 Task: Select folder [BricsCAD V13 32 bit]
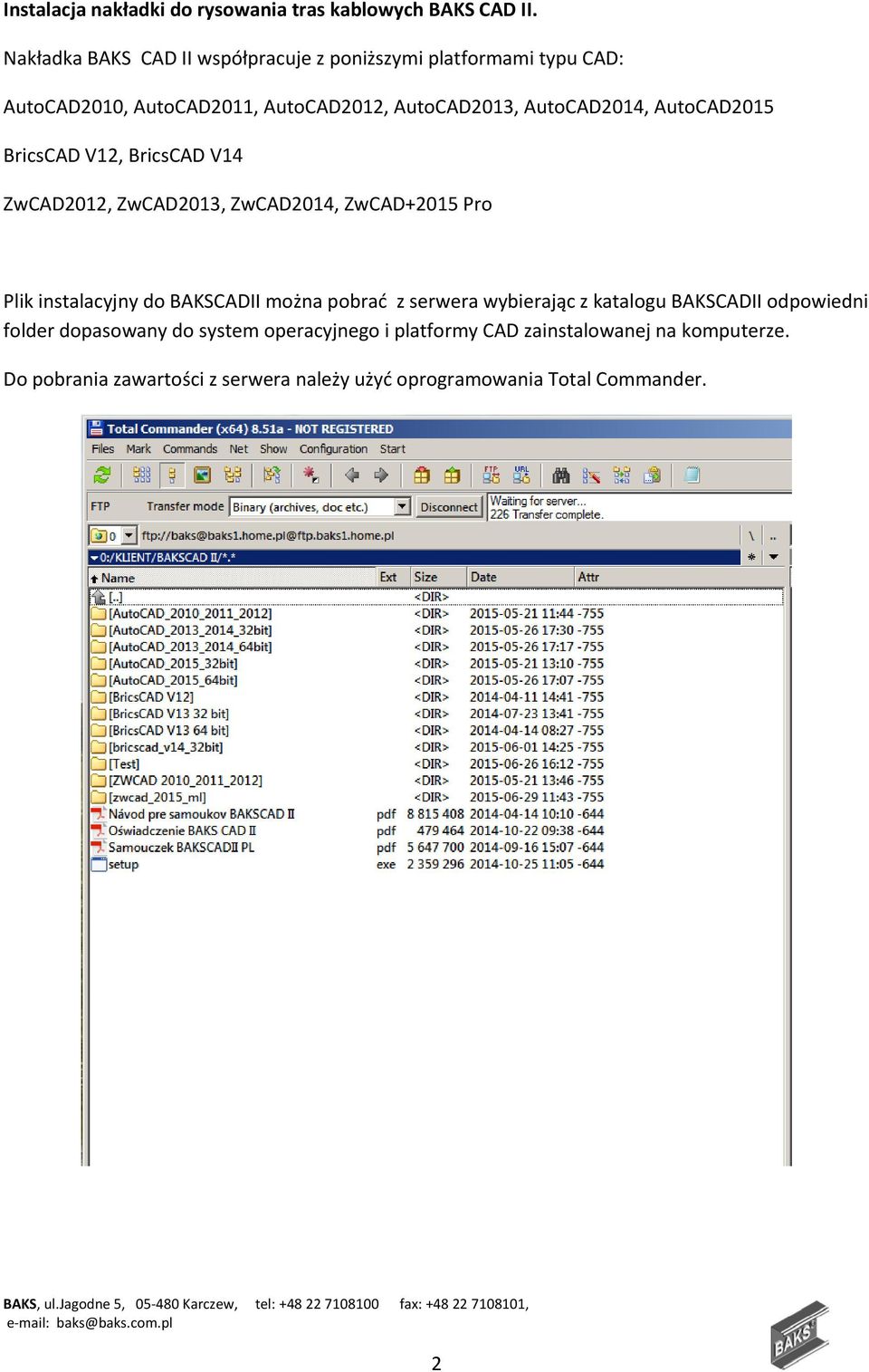(169, 714)
